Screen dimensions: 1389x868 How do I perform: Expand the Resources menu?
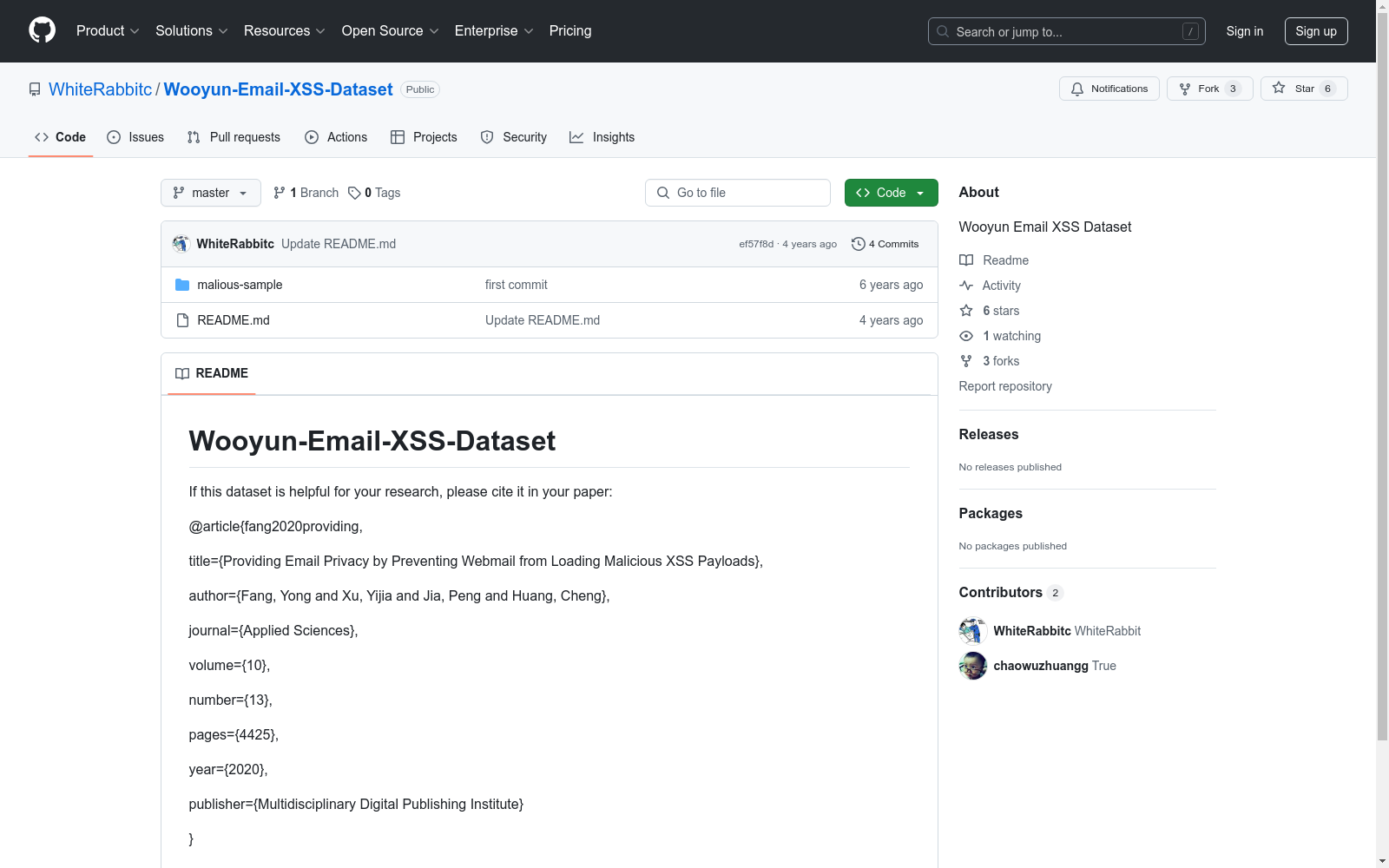284,30
